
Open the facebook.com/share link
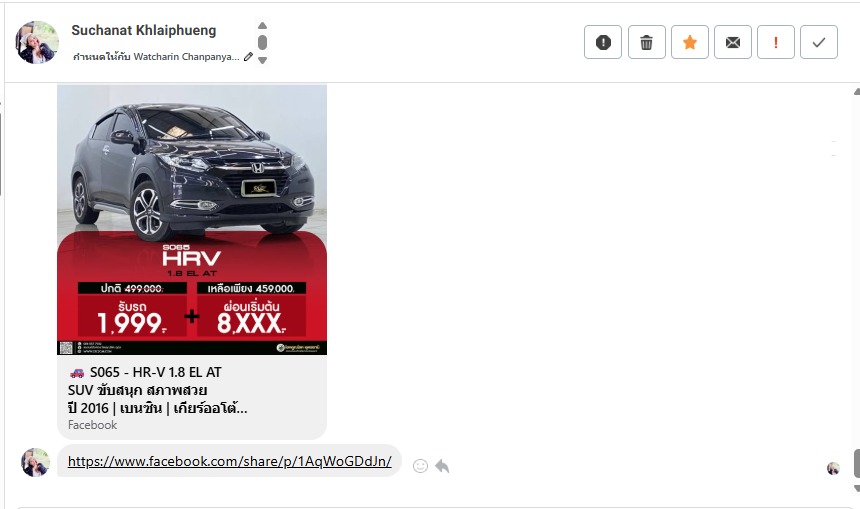point(229,461)
